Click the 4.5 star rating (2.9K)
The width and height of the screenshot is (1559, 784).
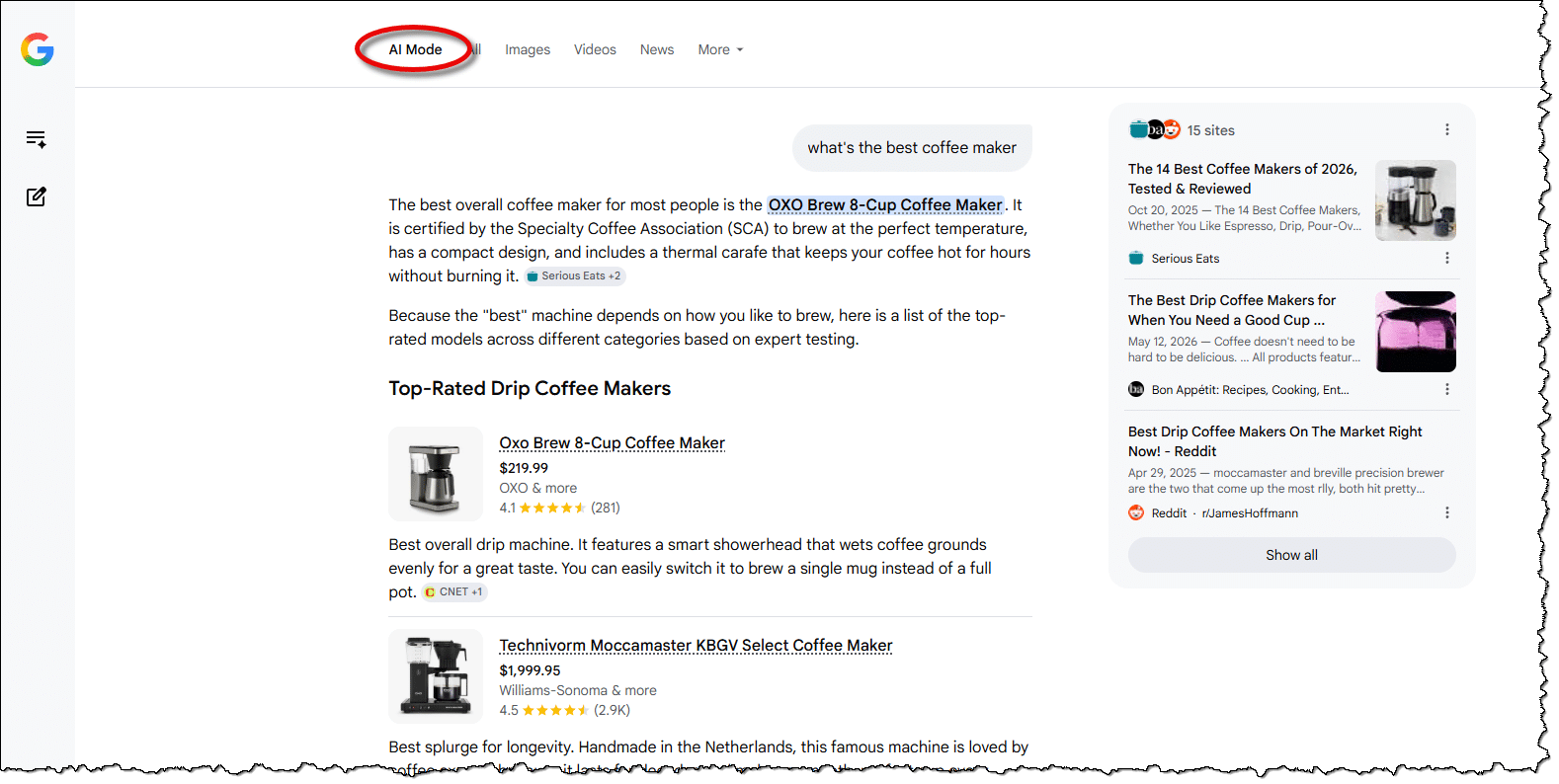565,710
